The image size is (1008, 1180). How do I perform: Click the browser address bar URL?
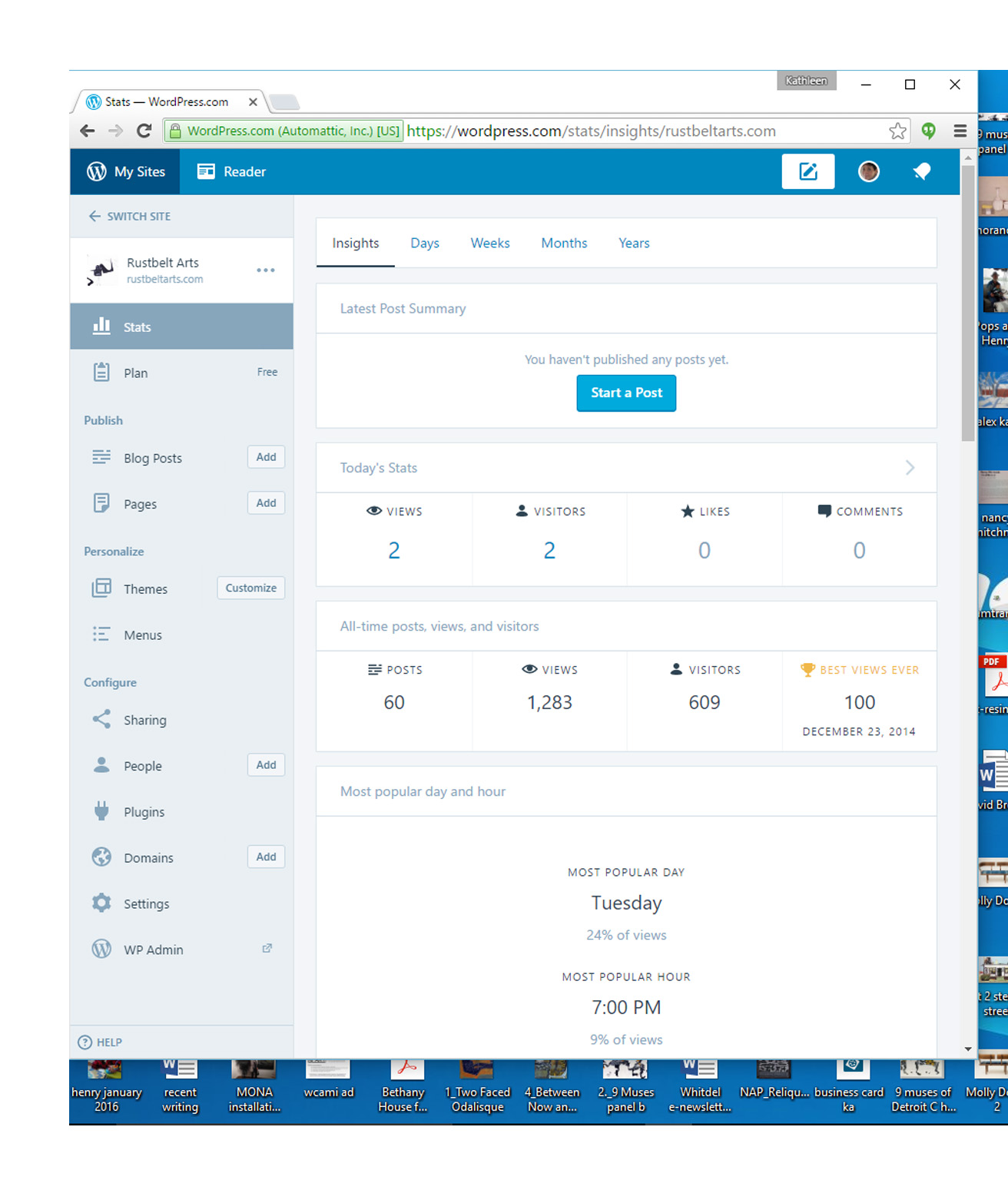pyautogui.click(x=590, y=131)
